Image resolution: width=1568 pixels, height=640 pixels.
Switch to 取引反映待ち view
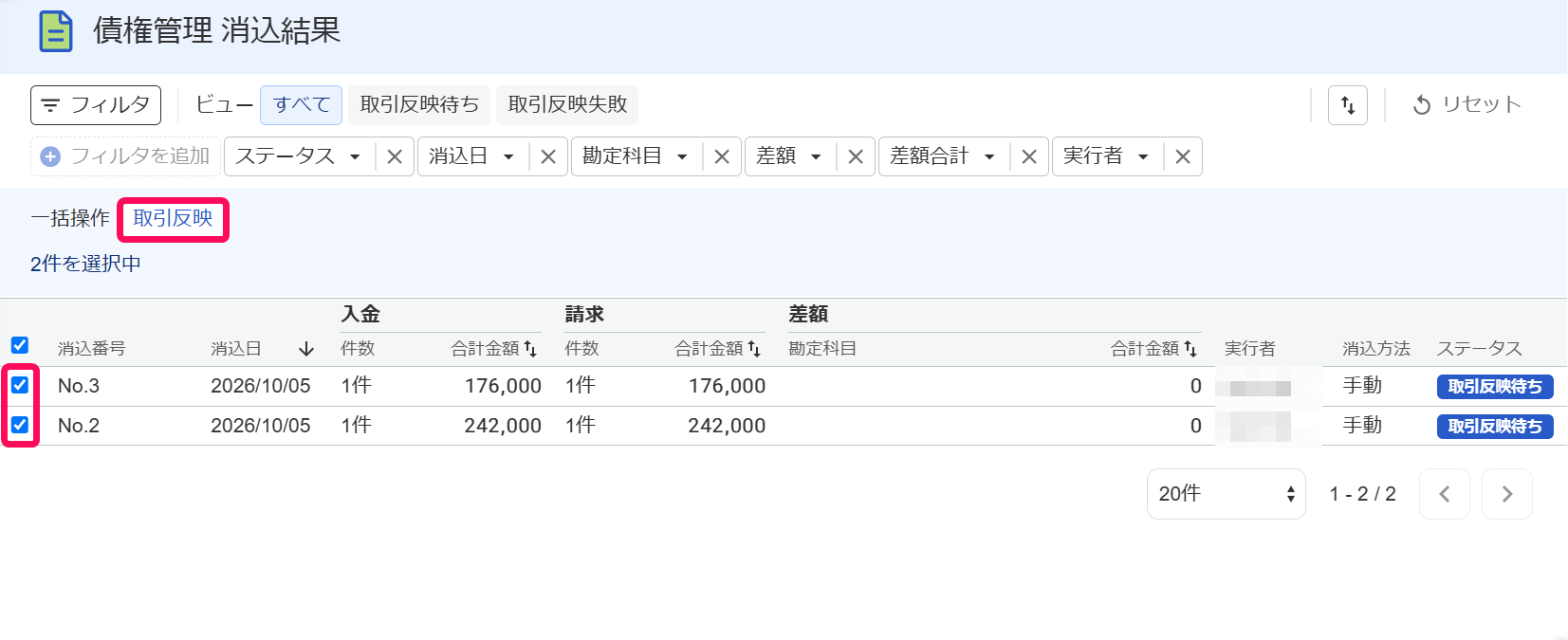click(x=419, y=104)
